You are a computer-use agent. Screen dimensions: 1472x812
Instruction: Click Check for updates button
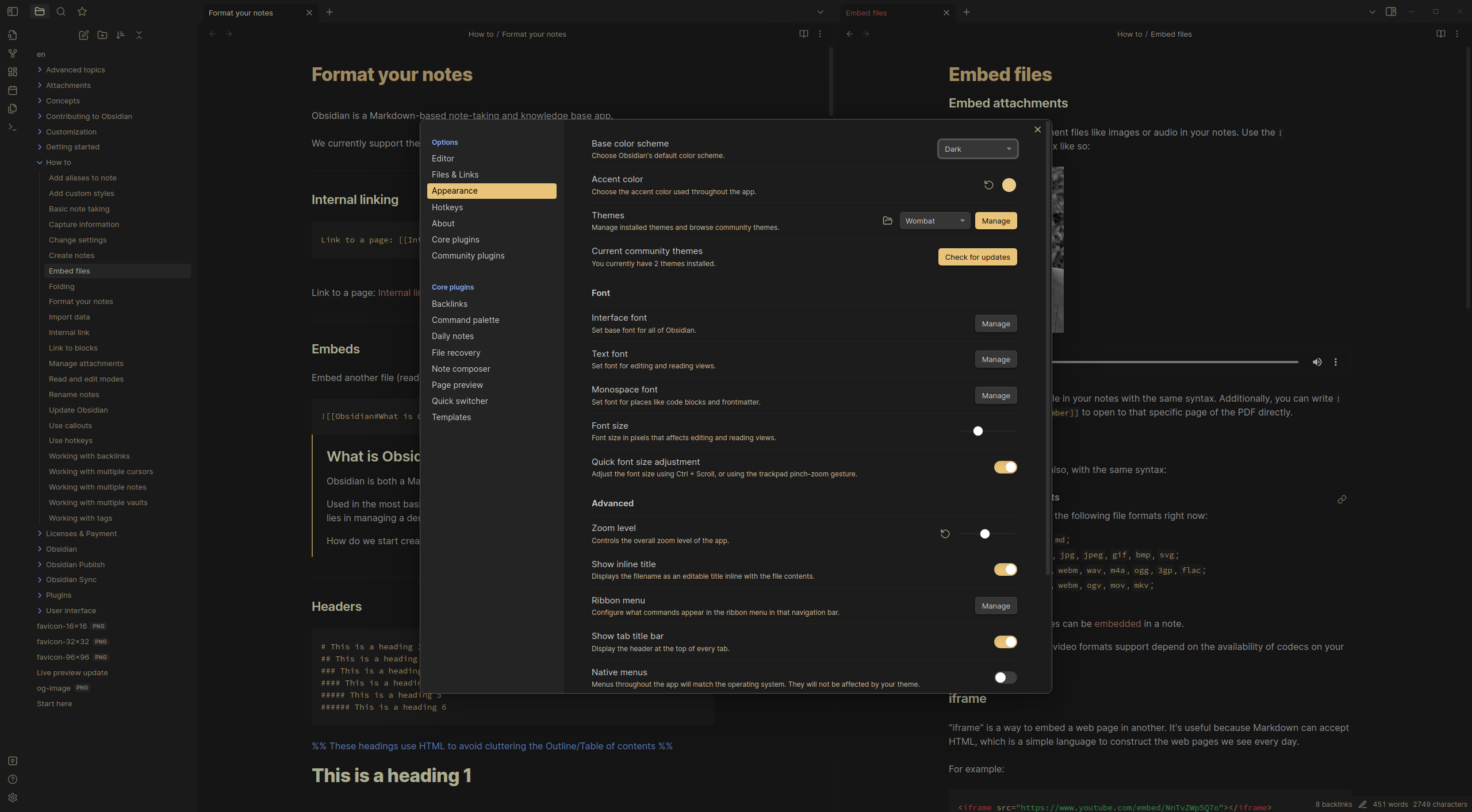(x=977, y=257)
